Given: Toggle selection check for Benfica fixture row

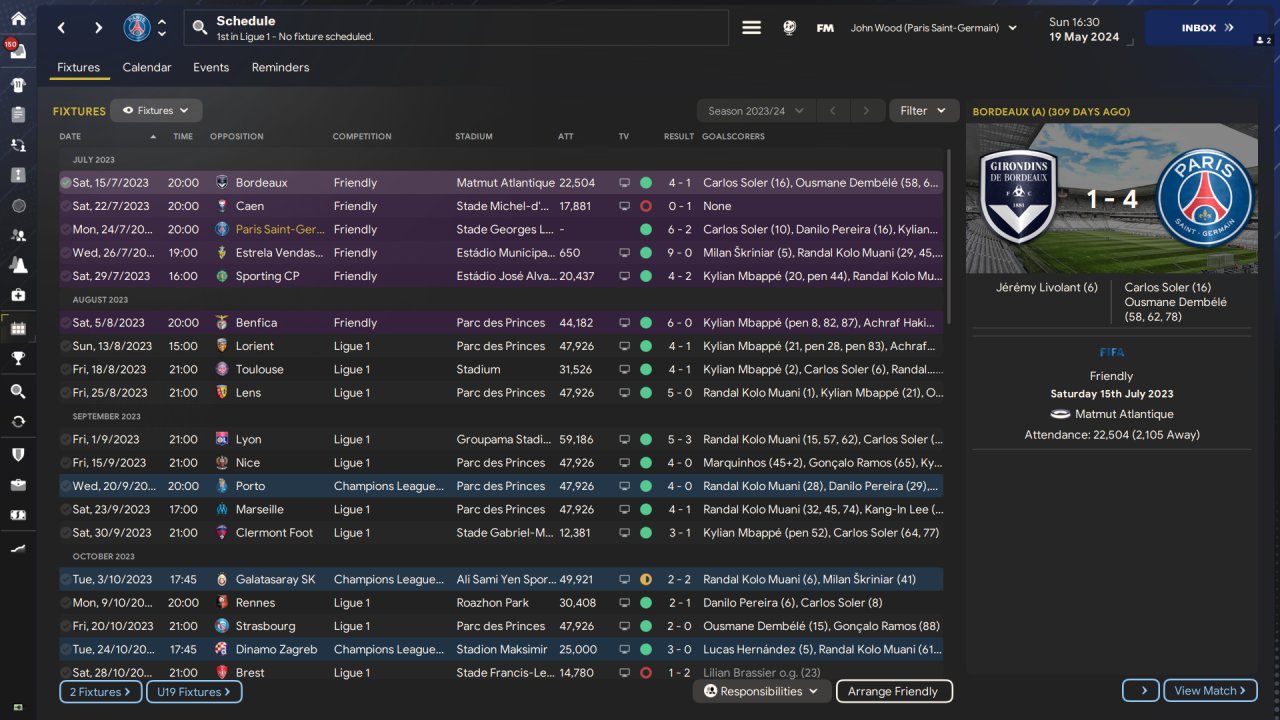Looking at the screenshot, I should pyautogui.click(x=65, y=323).
